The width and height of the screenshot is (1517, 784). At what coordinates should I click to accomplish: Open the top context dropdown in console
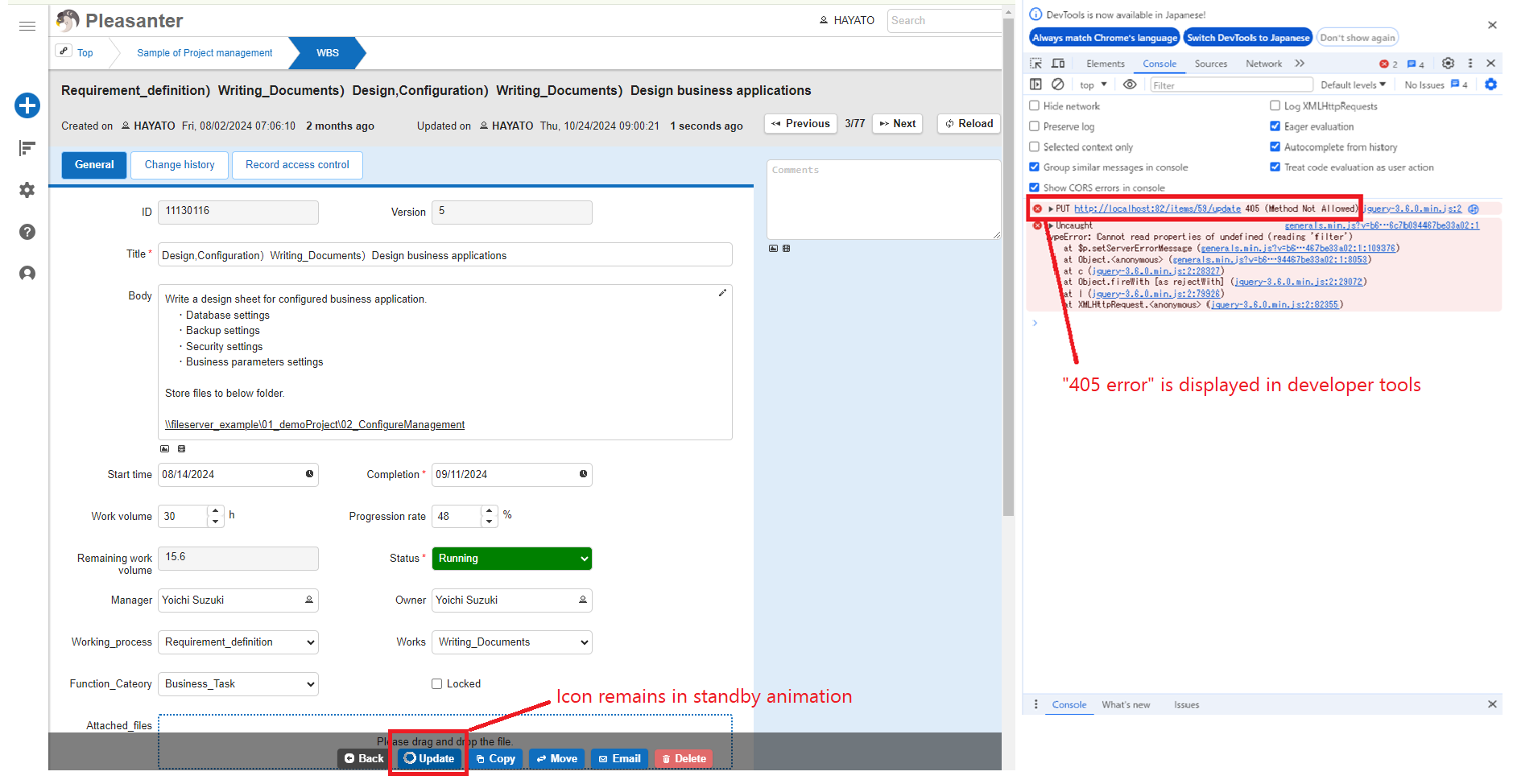(x=1093, y=85)
